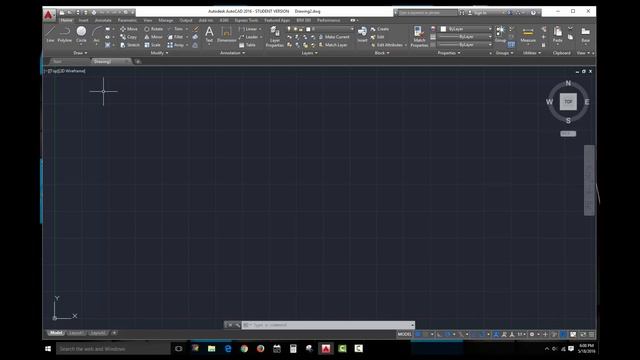The image size is (640, 360).
Task: Click the Scale tool
Action: 152,45
